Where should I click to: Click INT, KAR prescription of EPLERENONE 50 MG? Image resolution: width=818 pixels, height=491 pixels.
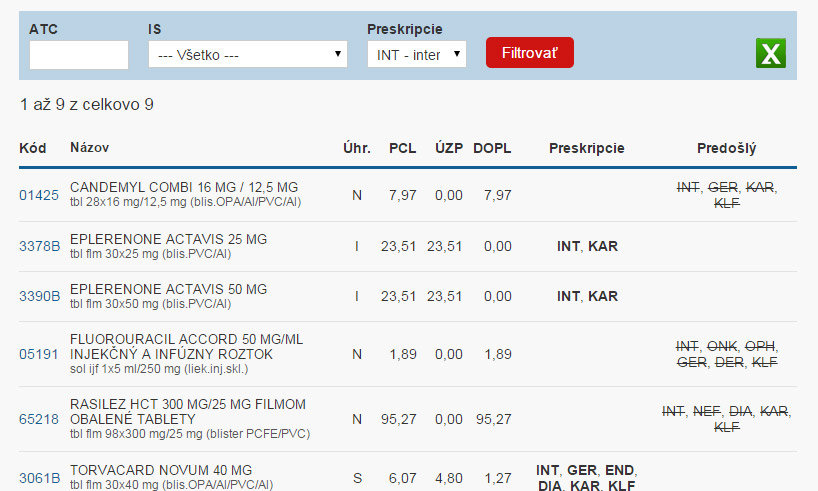click(587, 296)
